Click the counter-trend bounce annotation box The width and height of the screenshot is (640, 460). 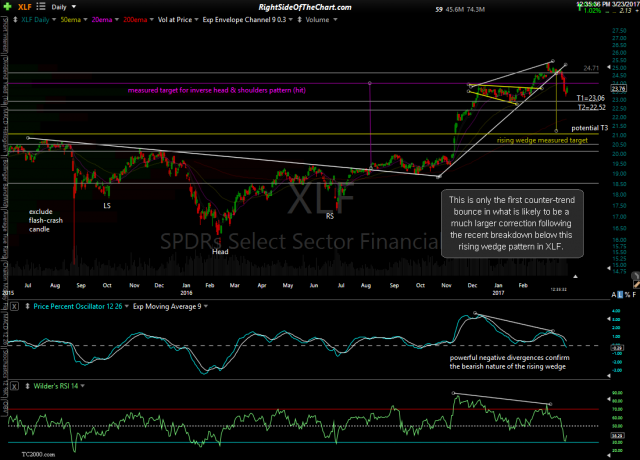(512, 223)
